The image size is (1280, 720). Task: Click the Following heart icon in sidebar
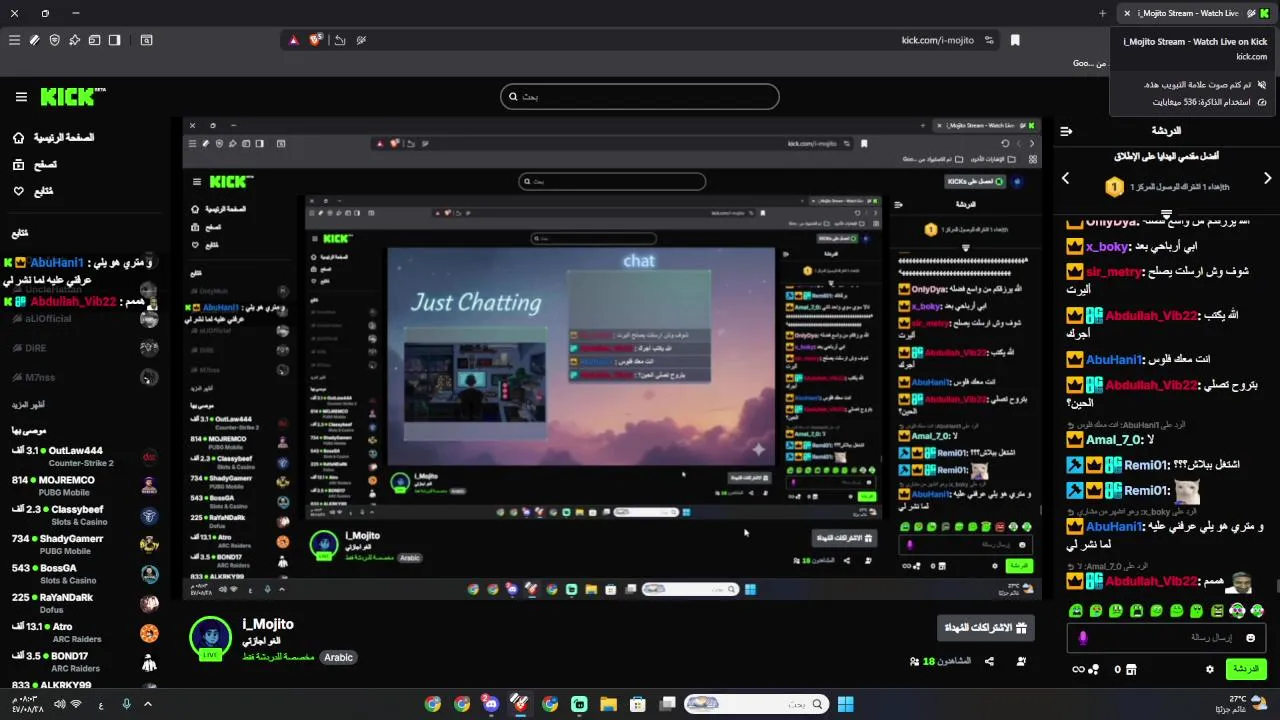[x=18, y=191]
